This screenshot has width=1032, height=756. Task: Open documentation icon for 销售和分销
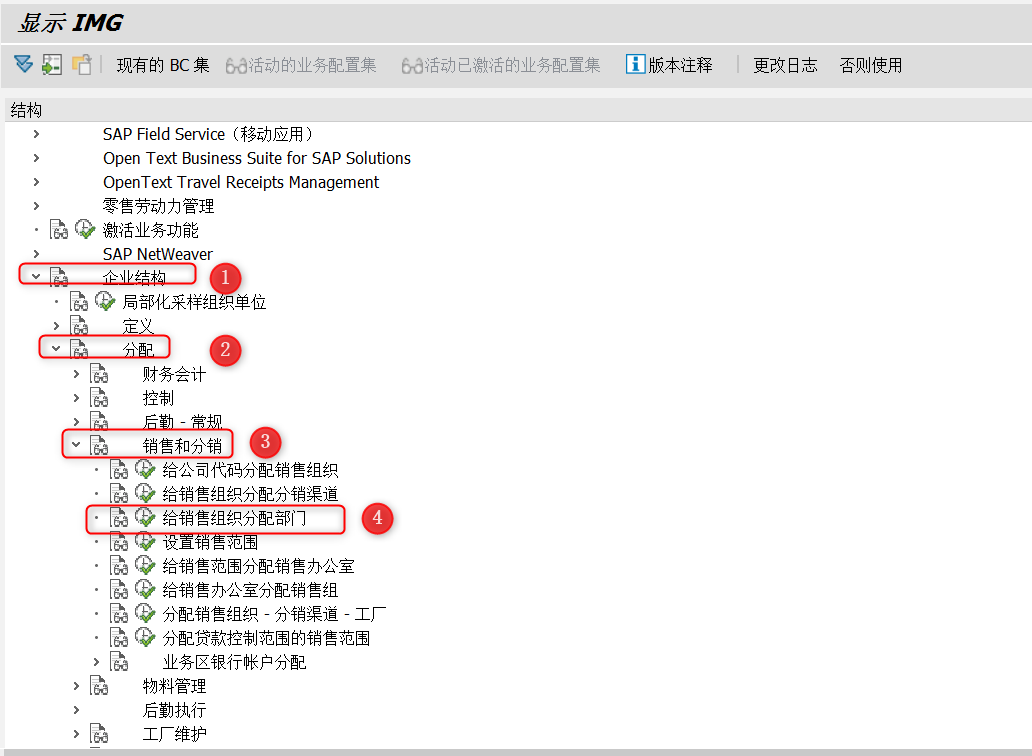pos(99,445)
